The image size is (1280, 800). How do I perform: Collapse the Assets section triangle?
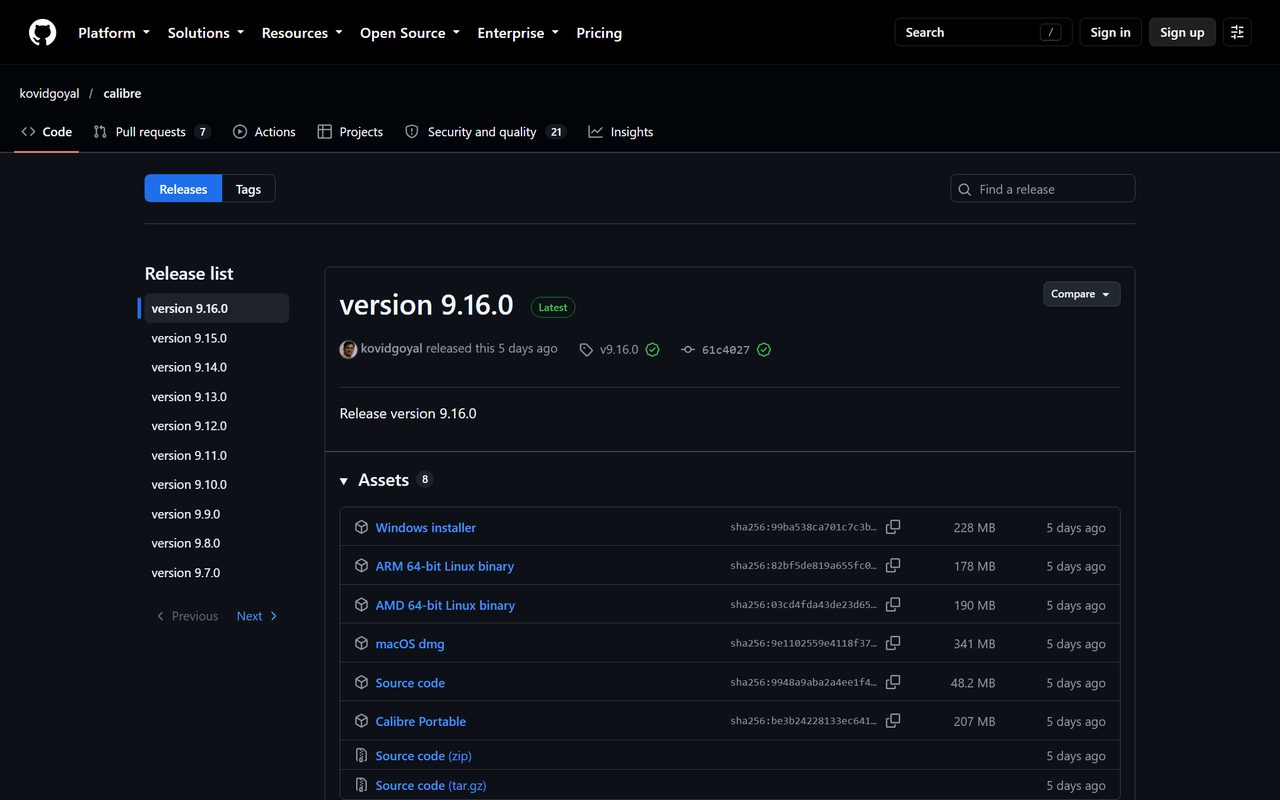(344, 481)
